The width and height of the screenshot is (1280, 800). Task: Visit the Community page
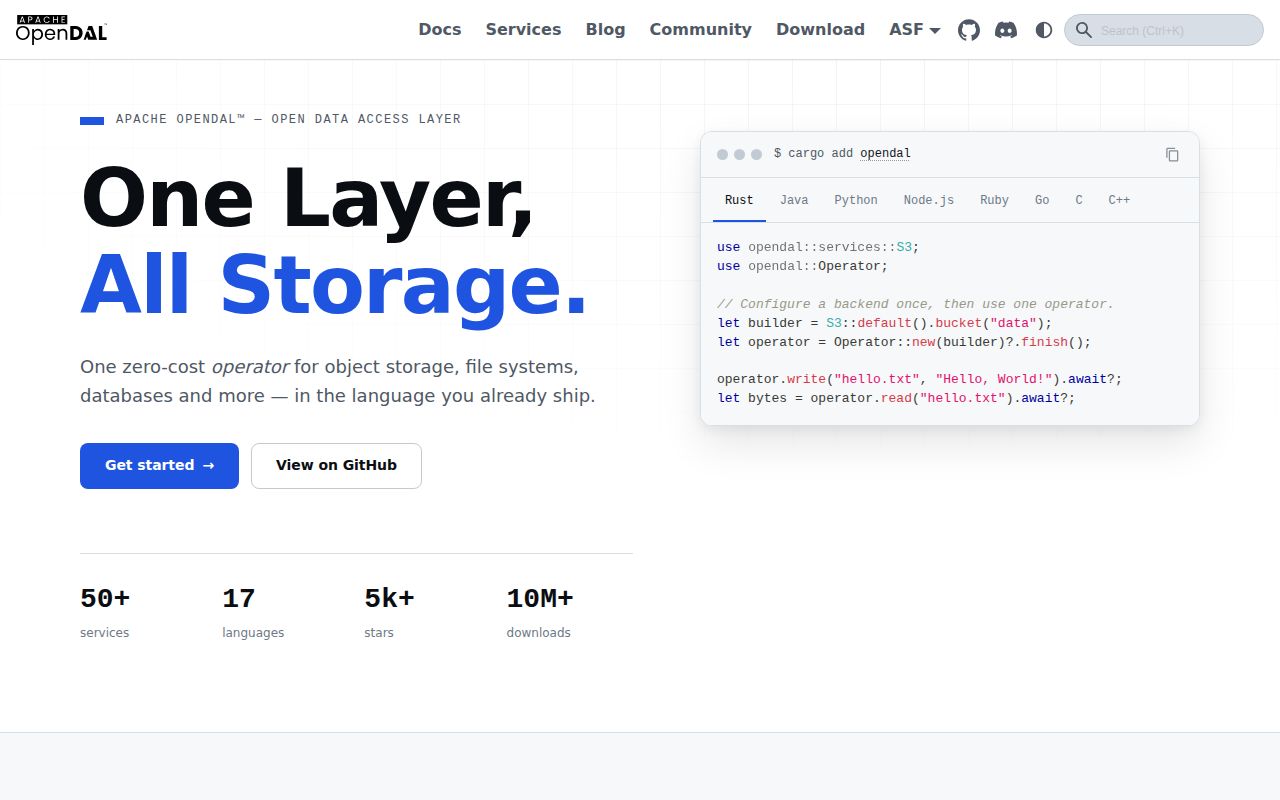coord(700,30)
